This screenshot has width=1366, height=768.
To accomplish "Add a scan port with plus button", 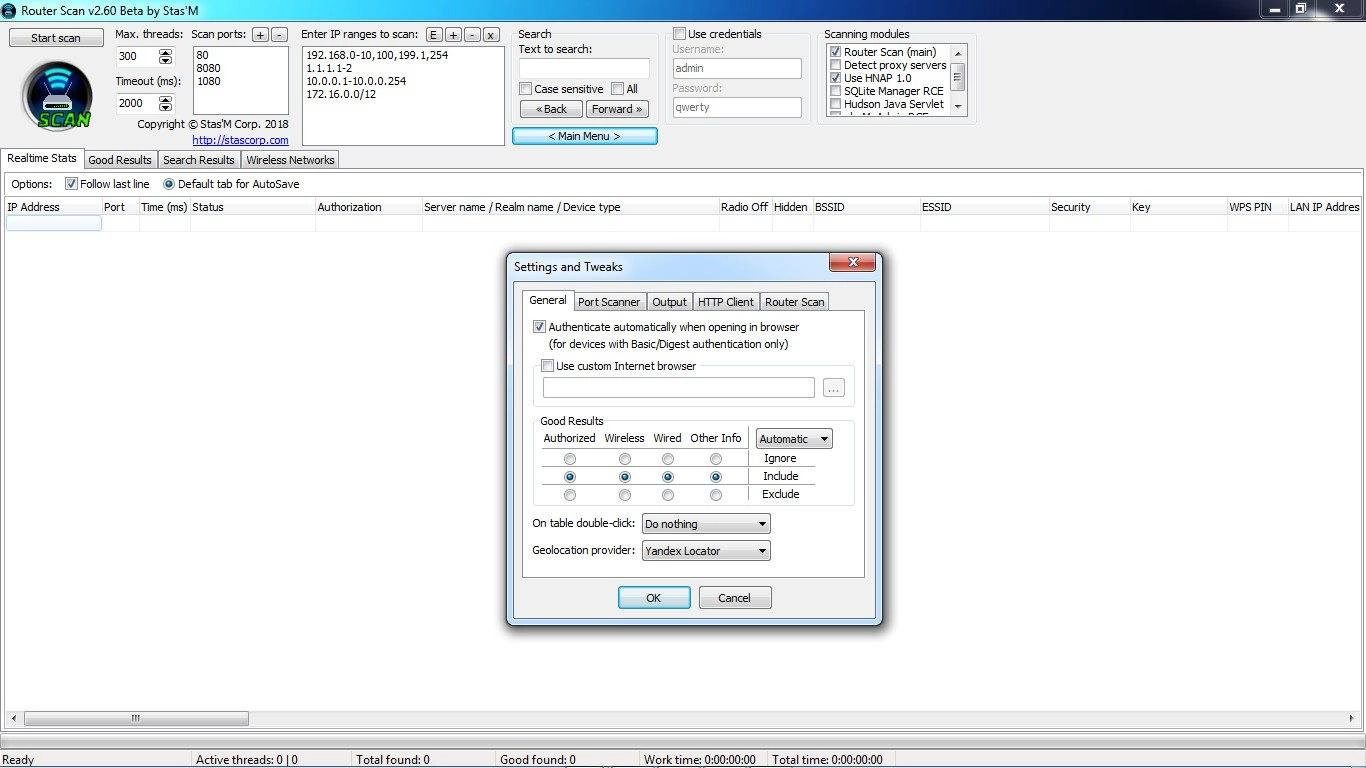I will point(260,34).
